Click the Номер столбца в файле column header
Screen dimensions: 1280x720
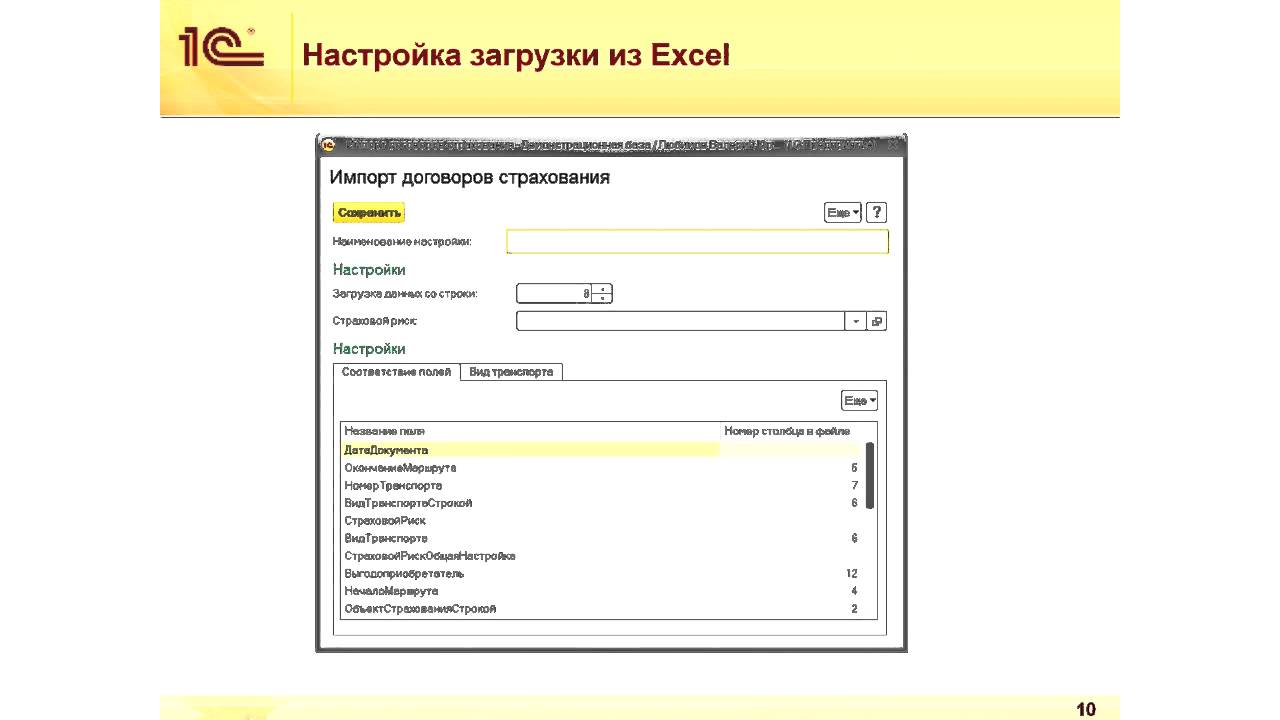(x=787, y=431)
